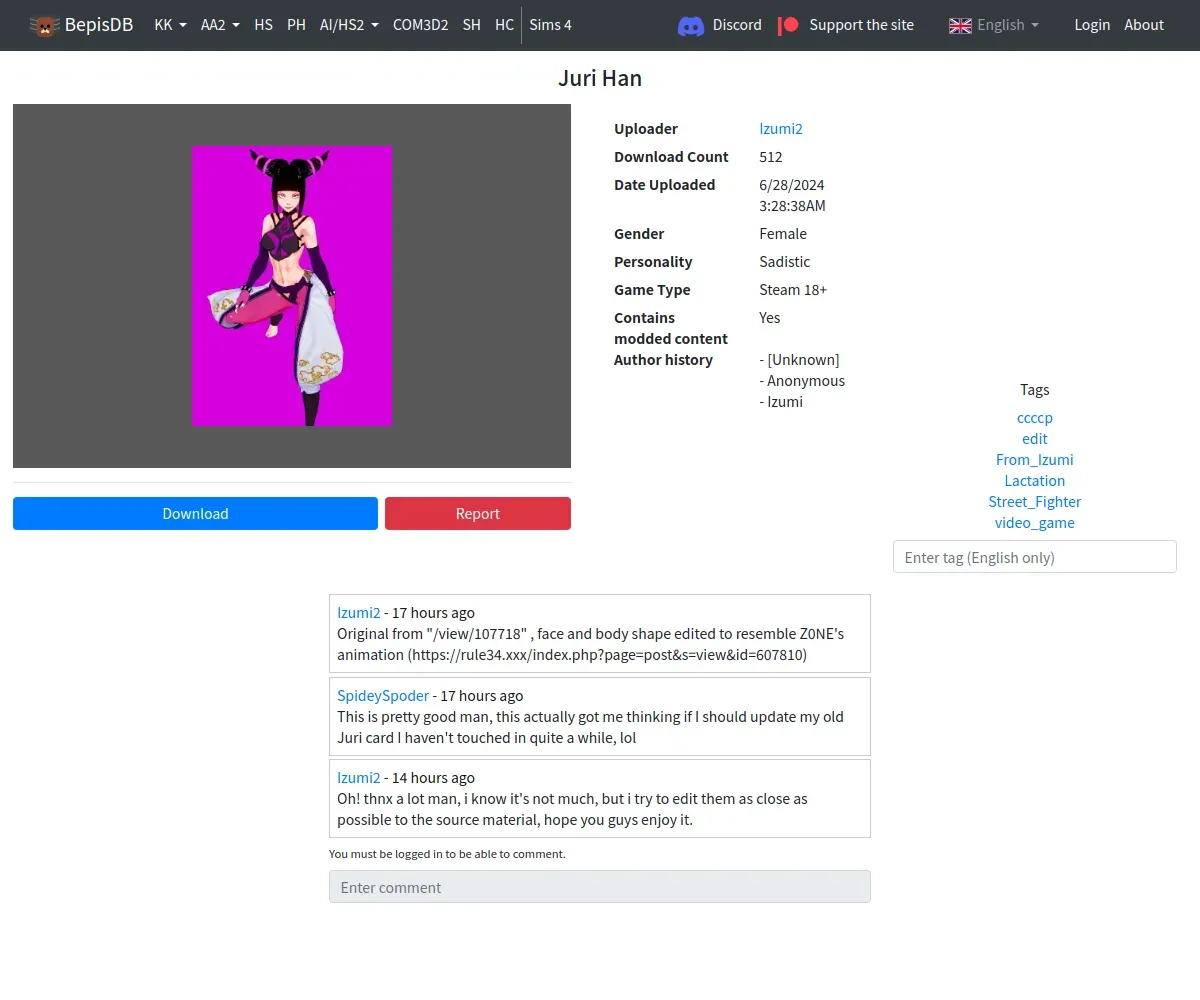The image size is (1200, 1000).
Task: Click the blue Download button
Action: click(x=195, y=513)
